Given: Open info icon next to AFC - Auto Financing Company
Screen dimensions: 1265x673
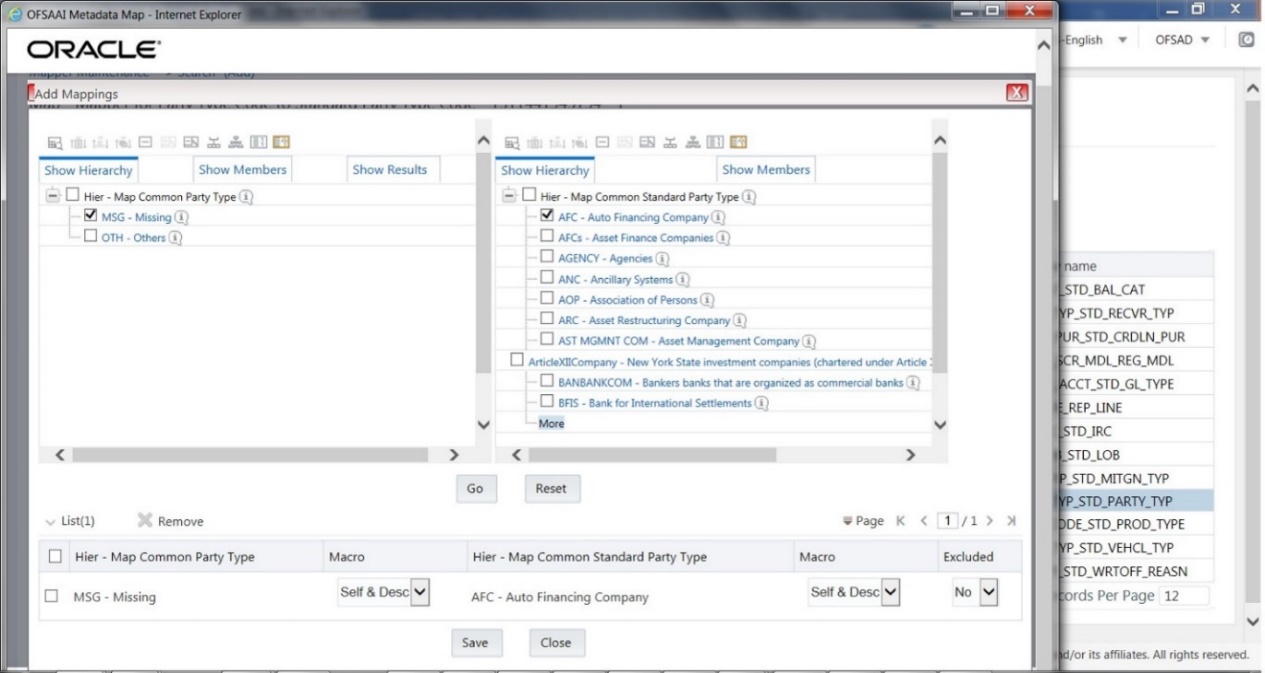Looking at the screenshot, I should point(718,217).
